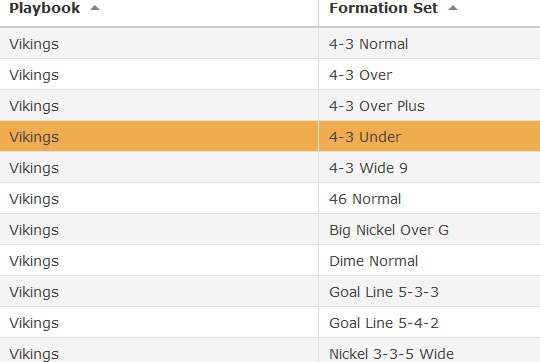
Task: Select Big Nickel Over G formation
Action: point(389,230)
